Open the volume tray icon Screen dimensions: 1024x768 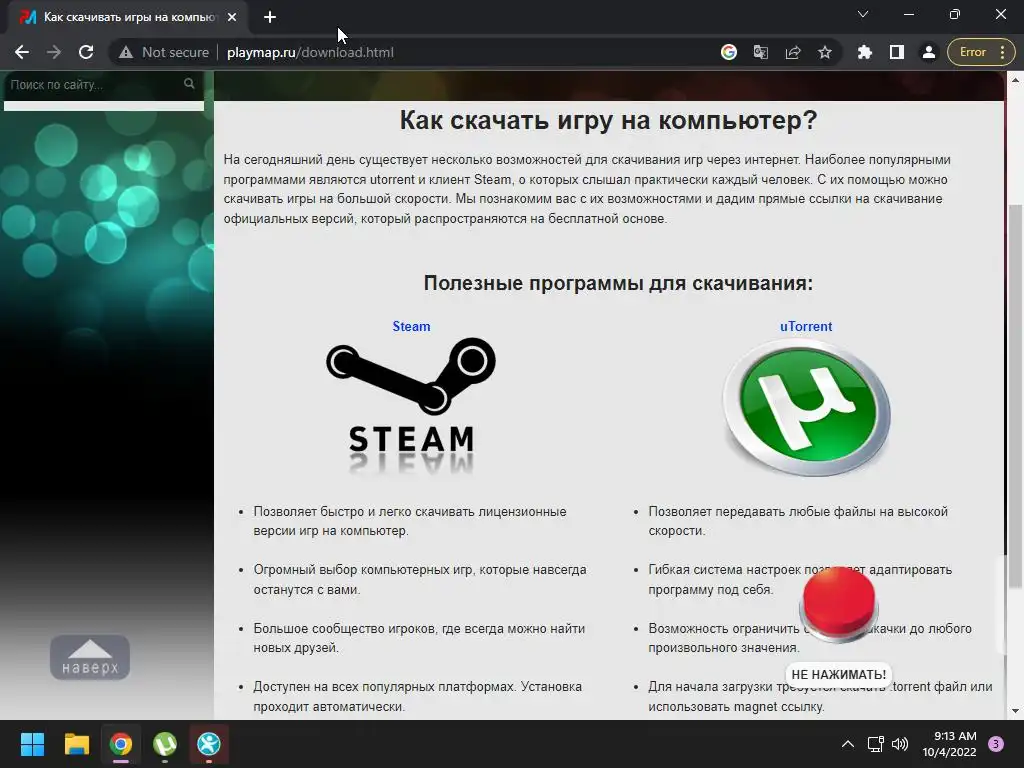pos(900,744)
